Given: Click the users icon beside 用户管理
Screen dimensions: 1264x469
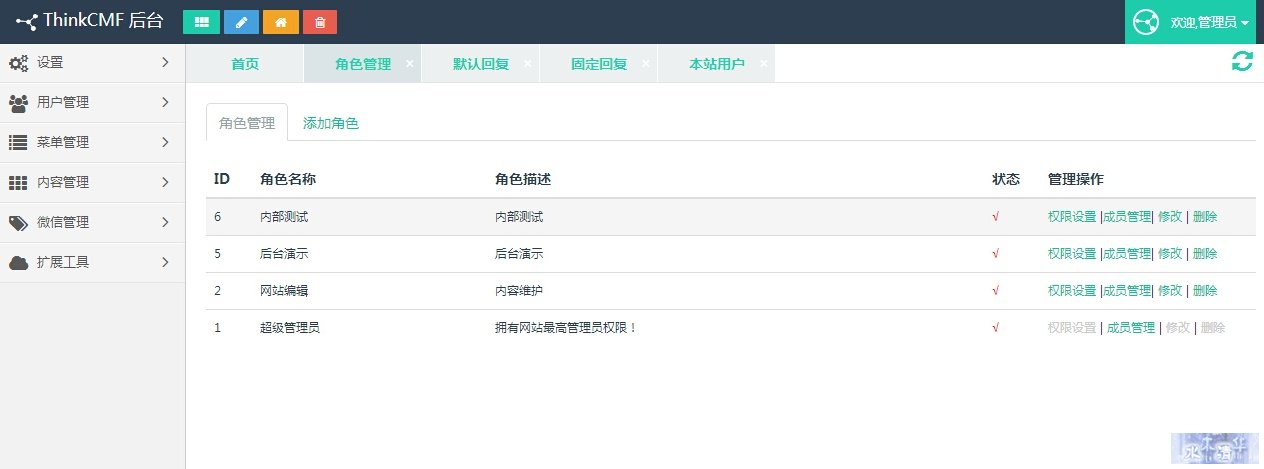Looking at the screenshot, I should (x=18, y=103).
